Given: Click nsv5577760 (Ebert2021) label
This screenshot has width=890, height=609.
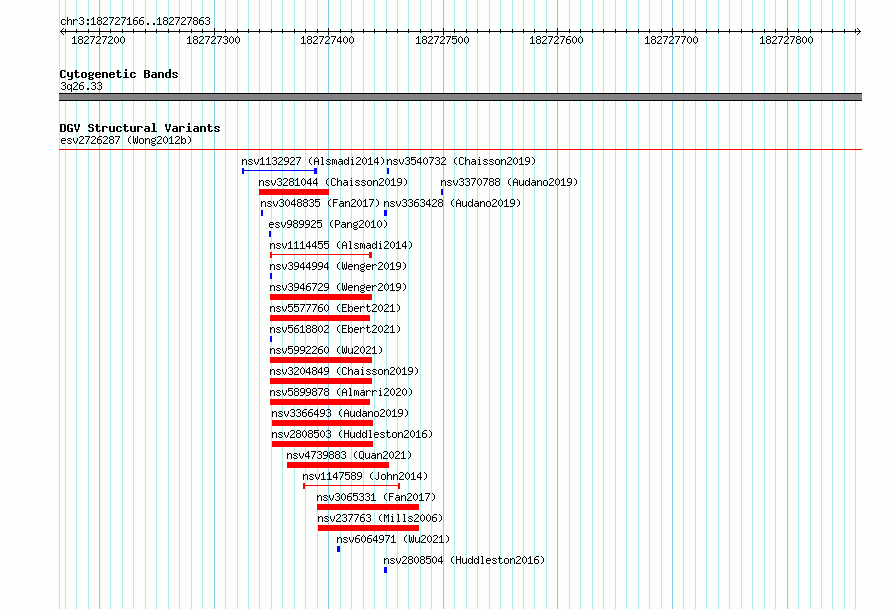Looking at the screenshot, I should [335, 308].
